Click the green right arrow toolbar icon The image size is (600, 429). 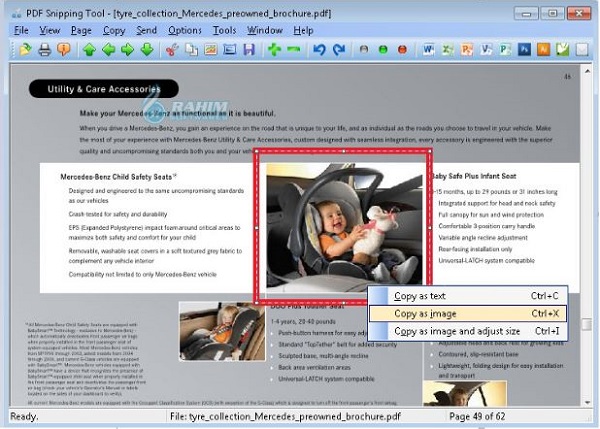pyautogui.click(x=128, y=50)
